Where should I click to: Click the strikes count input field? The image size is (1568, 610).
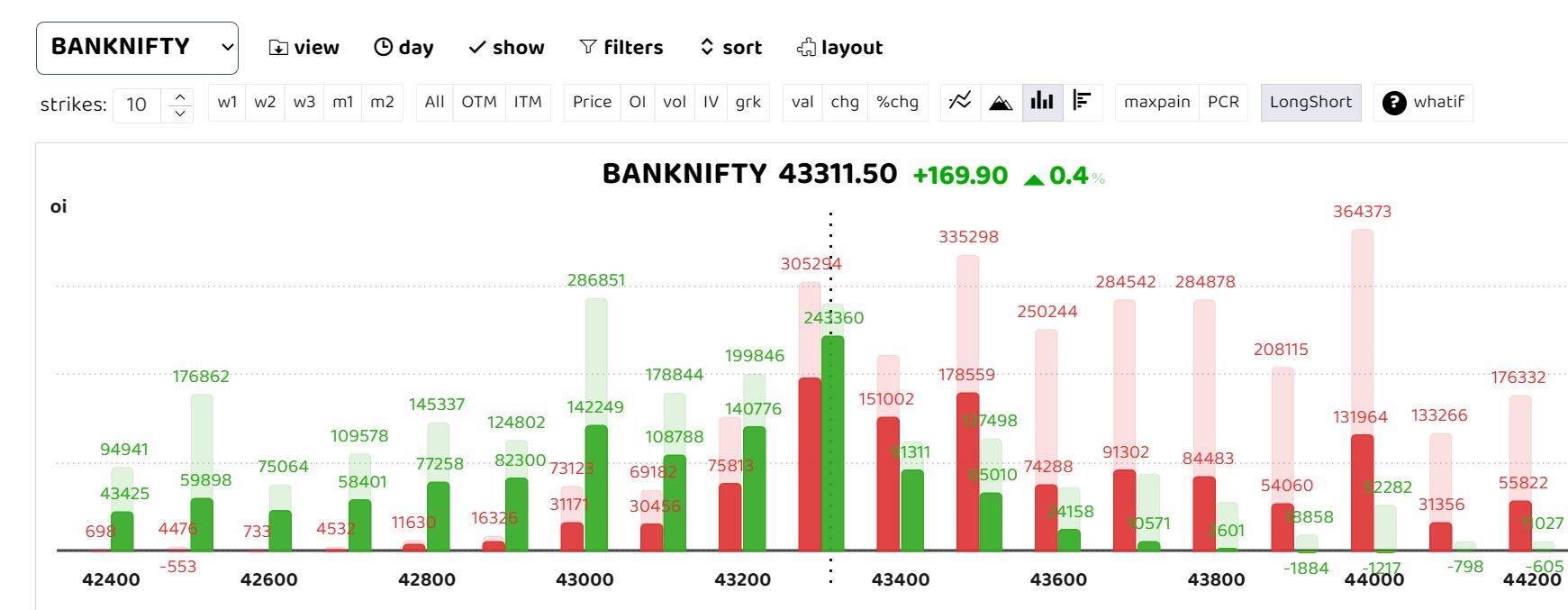pyautogui.click(x=137, y=105)
